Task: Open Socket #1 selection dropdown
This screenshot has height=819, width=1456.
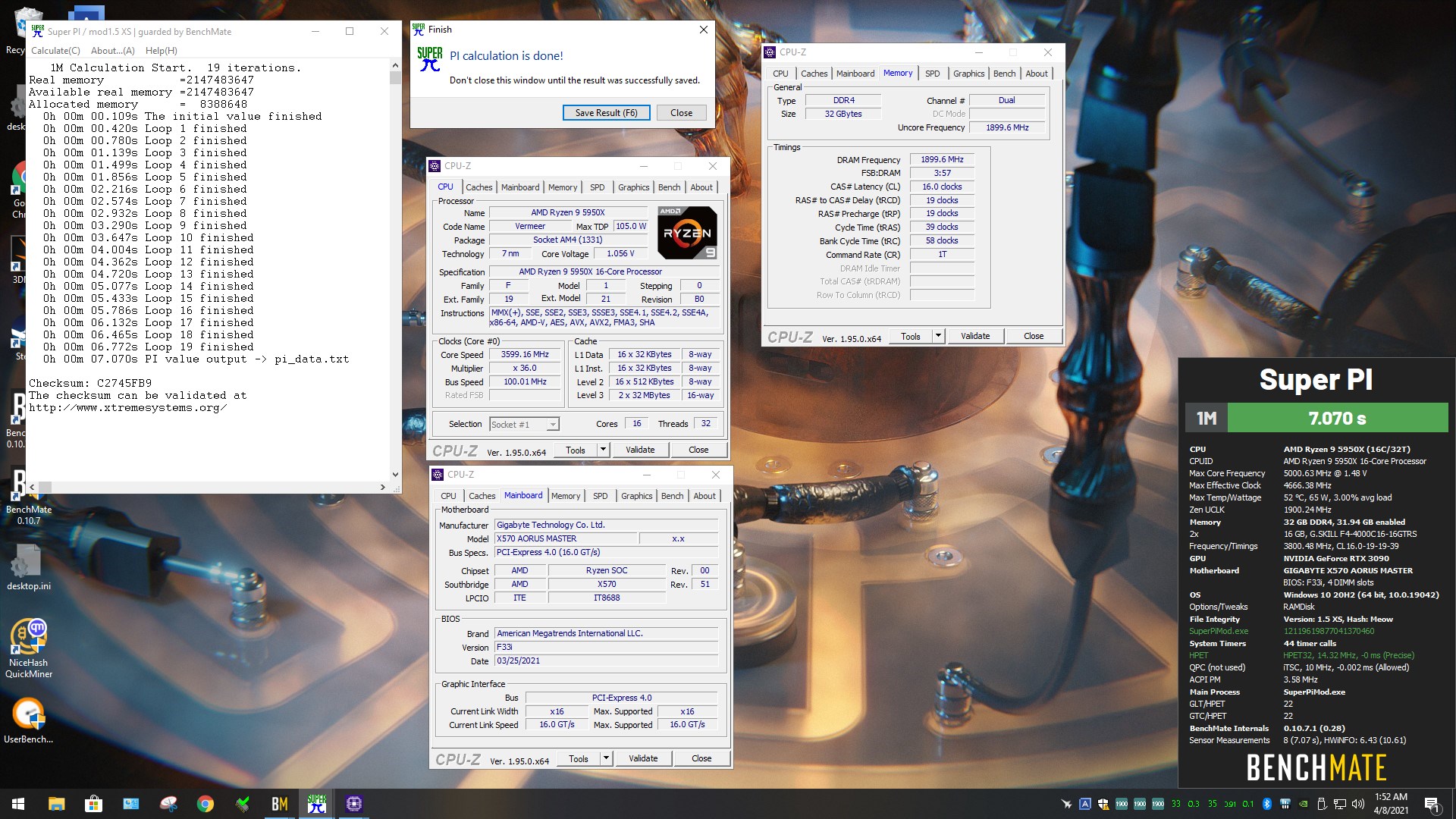Action: (524, 425)
